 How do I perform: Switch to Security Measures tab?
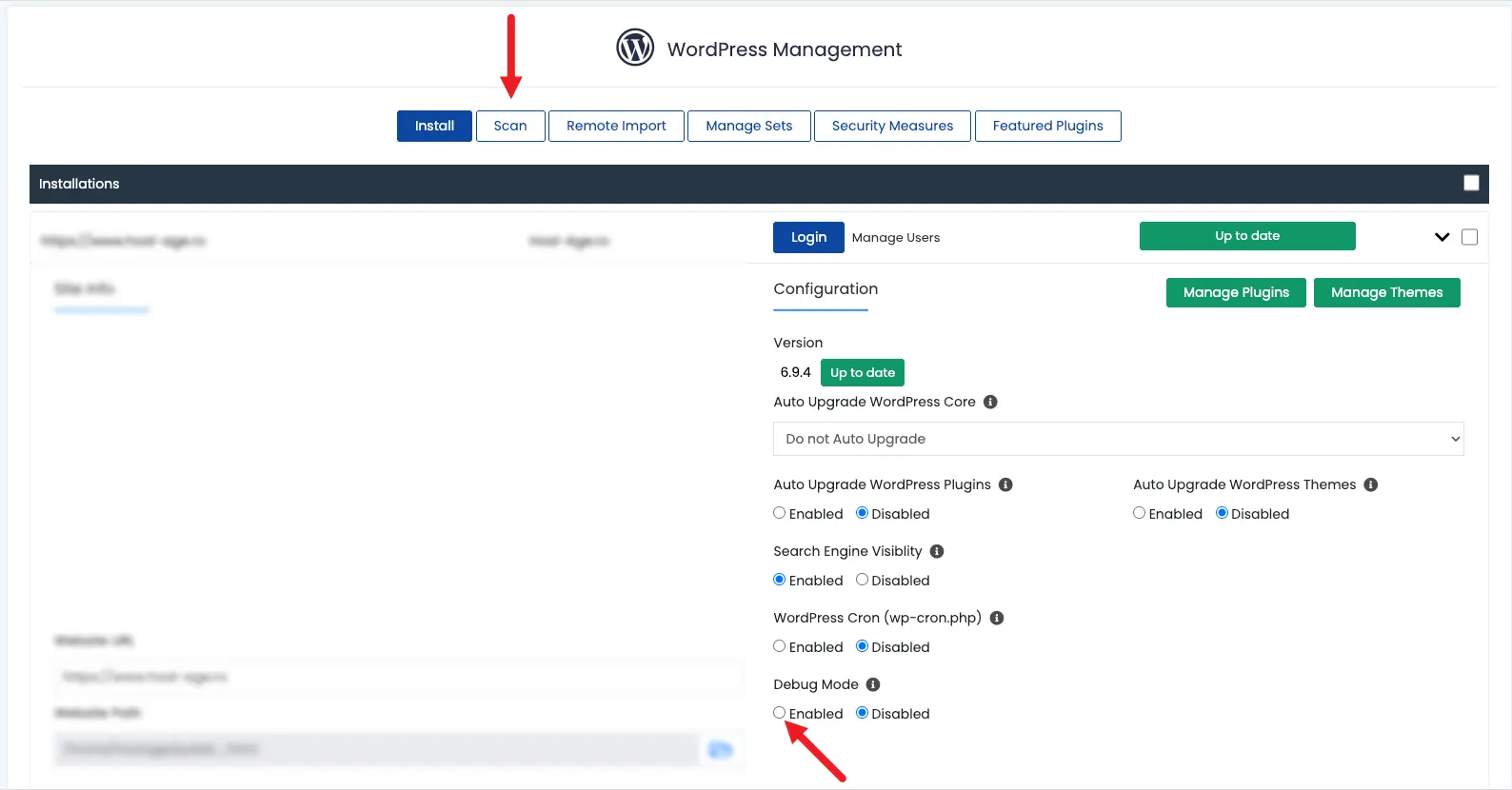(x=892, y=126)
